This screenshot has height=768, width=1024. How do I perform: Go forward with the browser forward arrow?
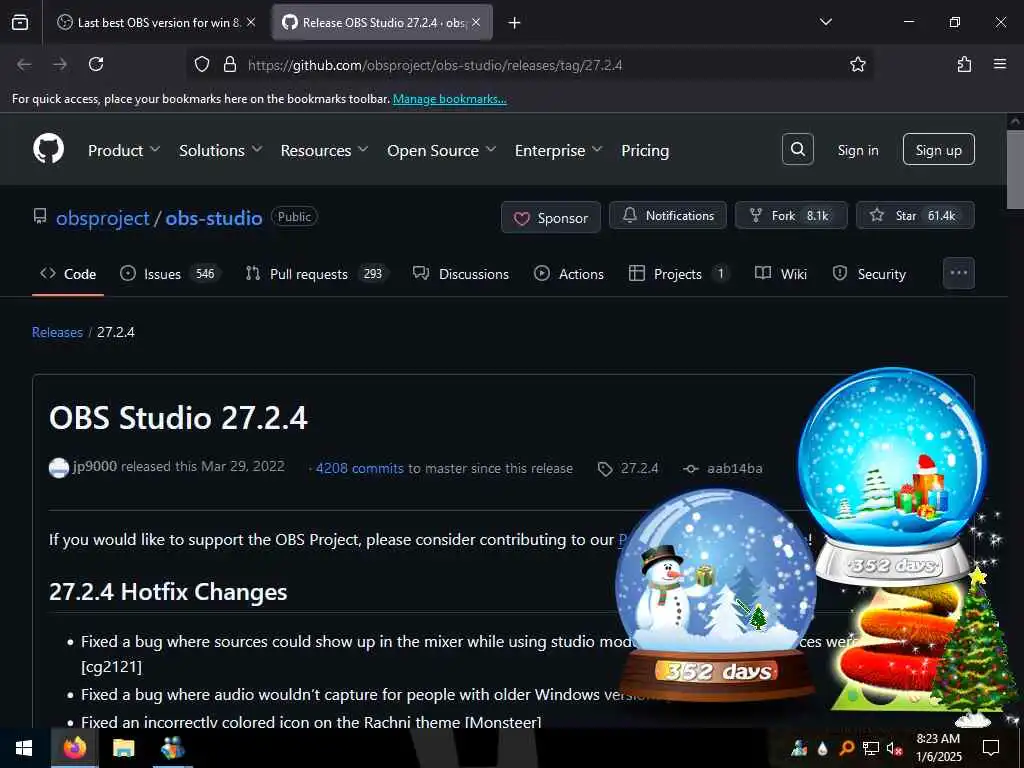[x=60, y=64]
